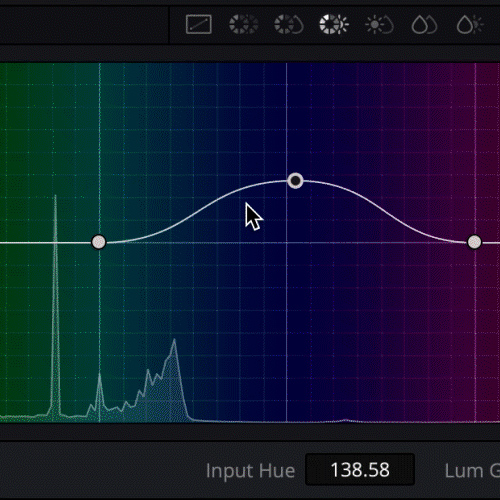Select the dark control point at curve peak
The width and height of the screenshot is (500, 500).
point(295,181)
